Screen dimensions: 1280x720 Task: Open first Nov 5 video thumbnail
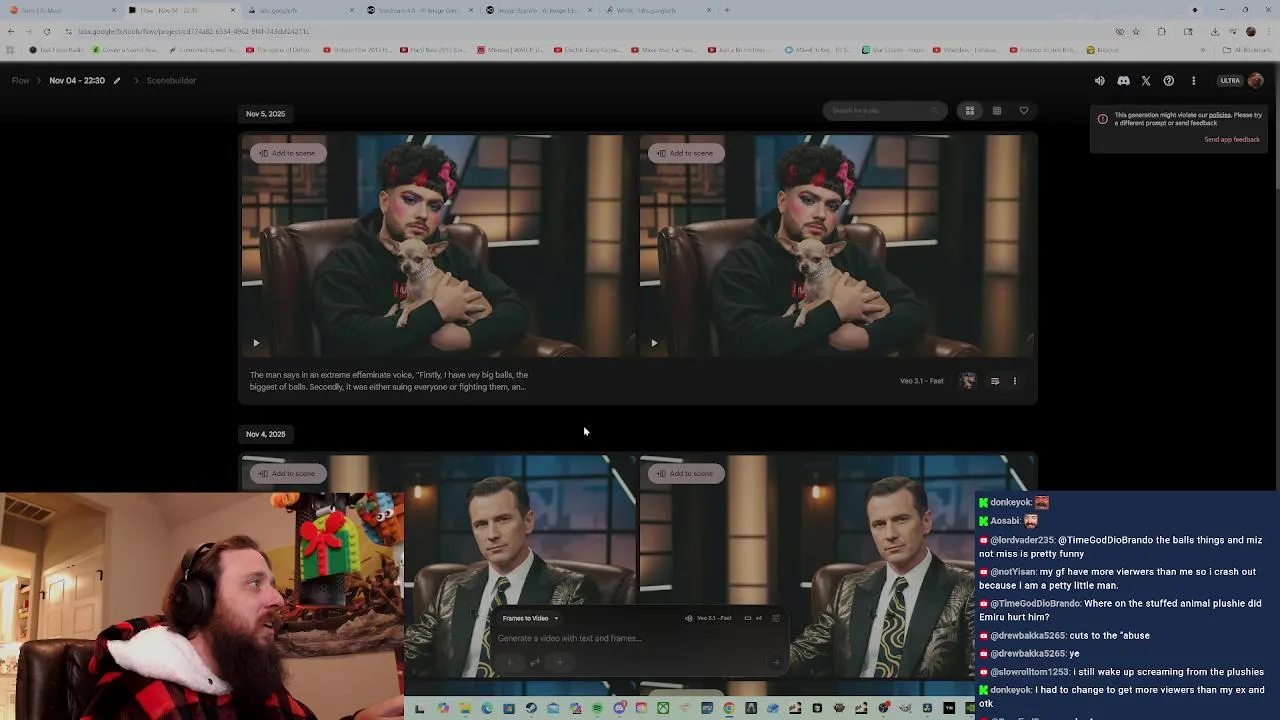tap(438, 245)
